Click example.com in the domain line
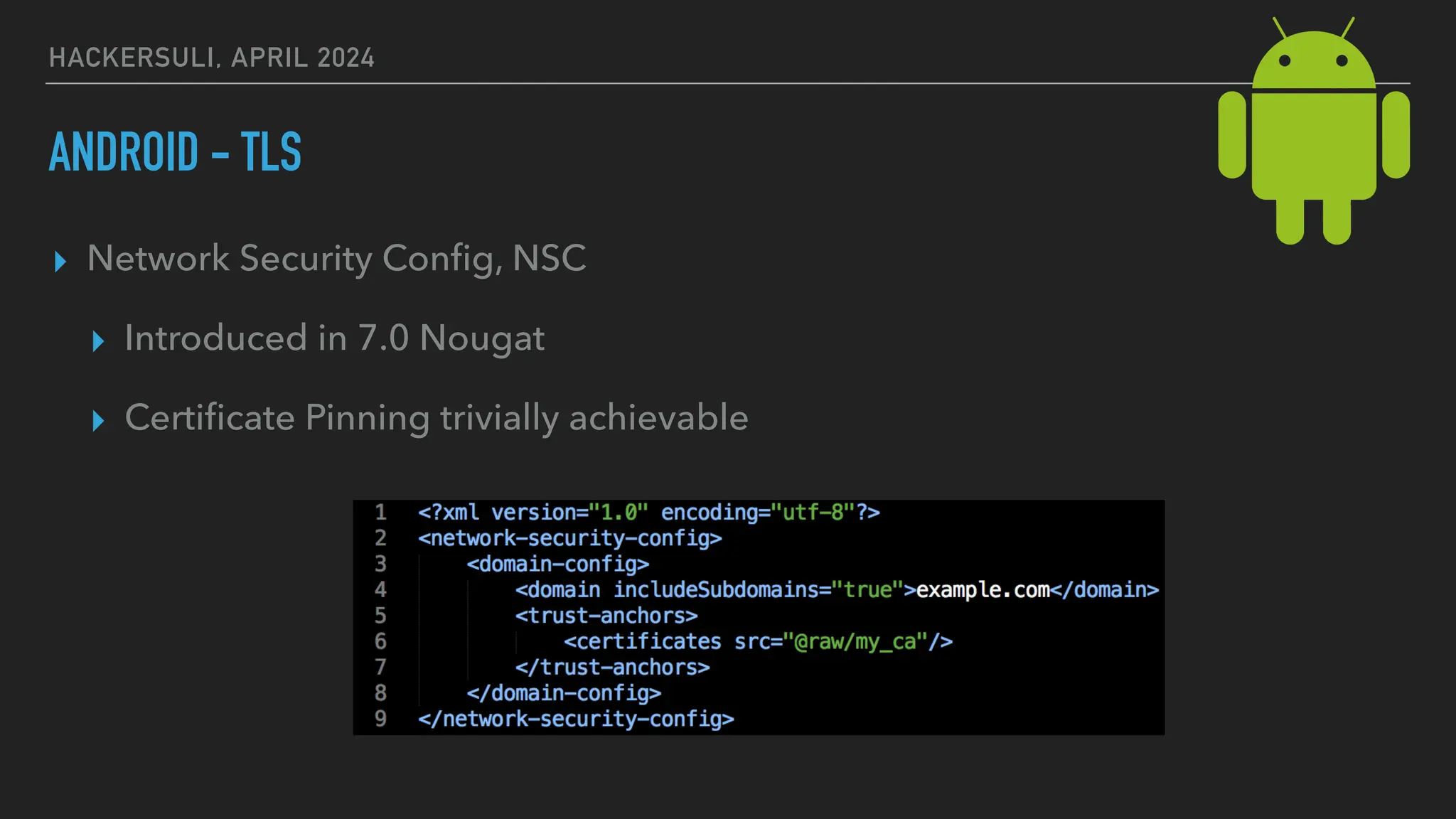 (983, 590)
